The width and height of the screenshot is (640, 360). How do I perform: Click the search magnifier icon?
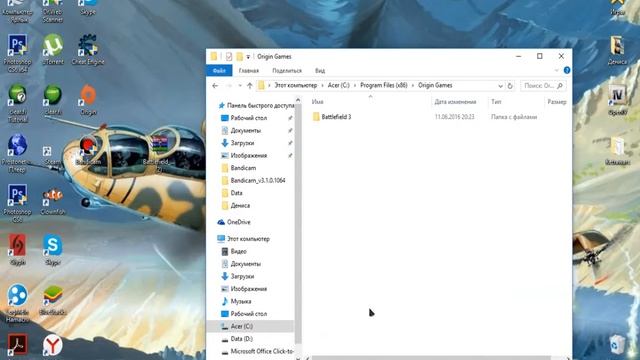pyautogui.click(x=560, y=86)
